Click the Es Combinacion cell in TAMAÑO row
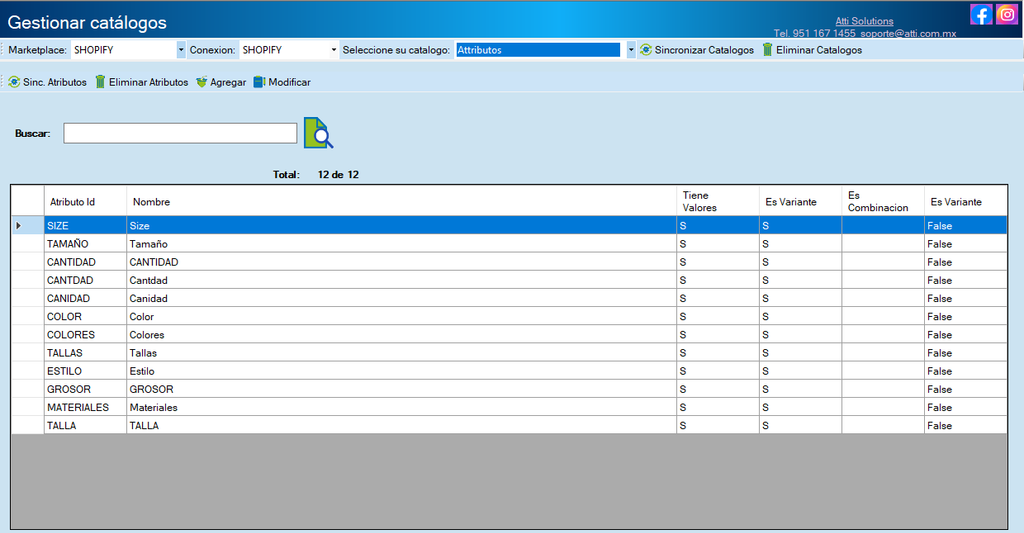The width and height of the screenshot is (1024, 533). tap(882, 244)
